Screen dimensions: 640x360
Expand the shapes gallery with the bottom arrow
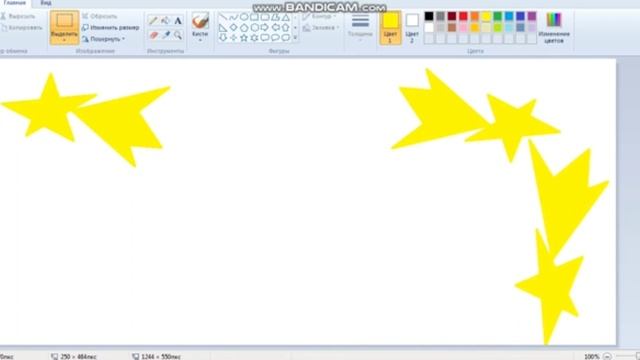(x=296, y=38)
